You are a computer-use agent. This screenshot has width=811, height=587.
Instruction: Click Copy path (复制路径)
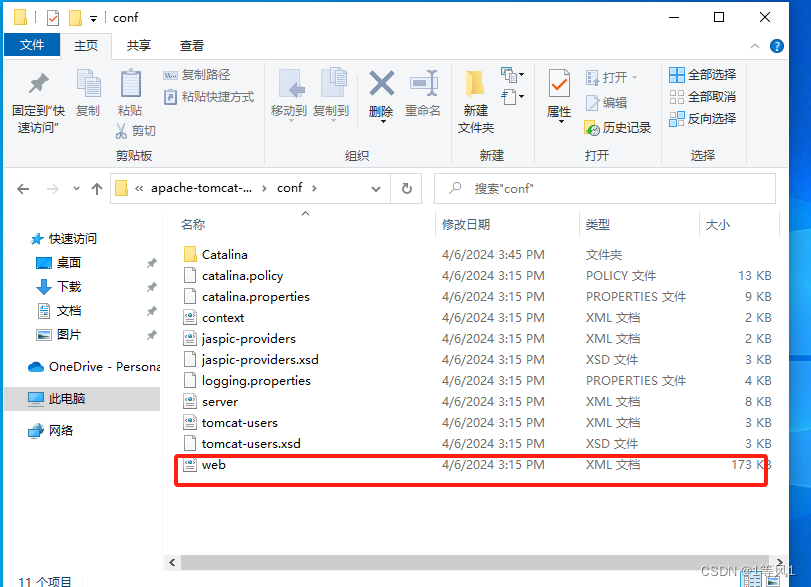coord(197,75)
